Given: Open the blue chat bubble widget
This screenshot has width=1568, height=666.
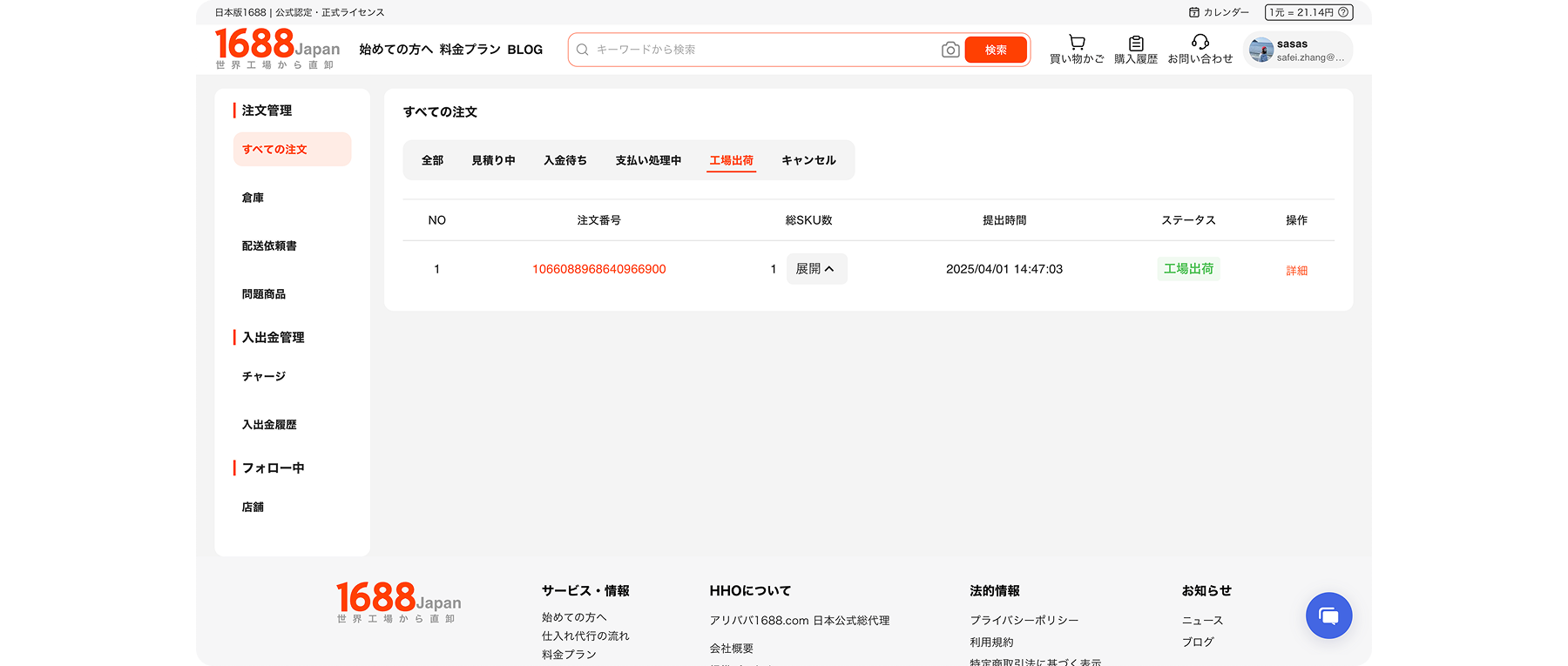Looking at the screenshot, I should 1328,616.
